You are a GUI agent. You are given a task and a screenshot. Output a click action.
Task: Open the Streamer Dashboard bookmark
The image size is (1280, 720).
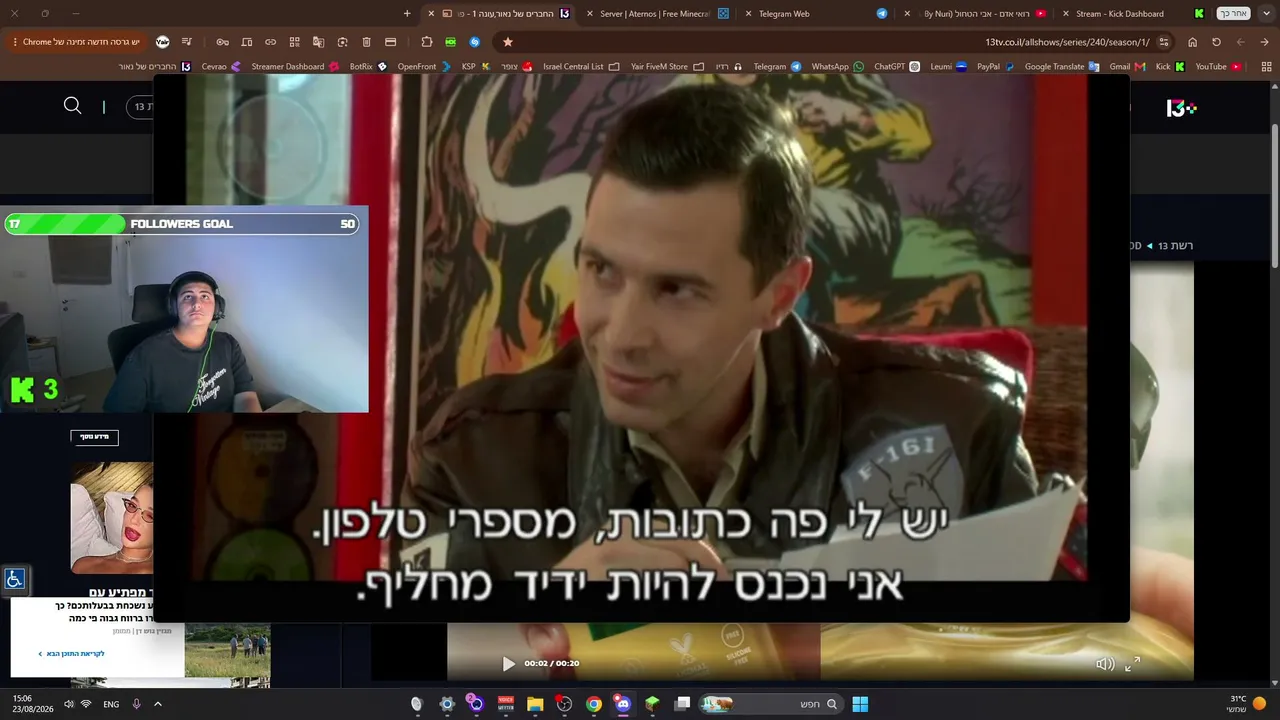tap(294, 67)
